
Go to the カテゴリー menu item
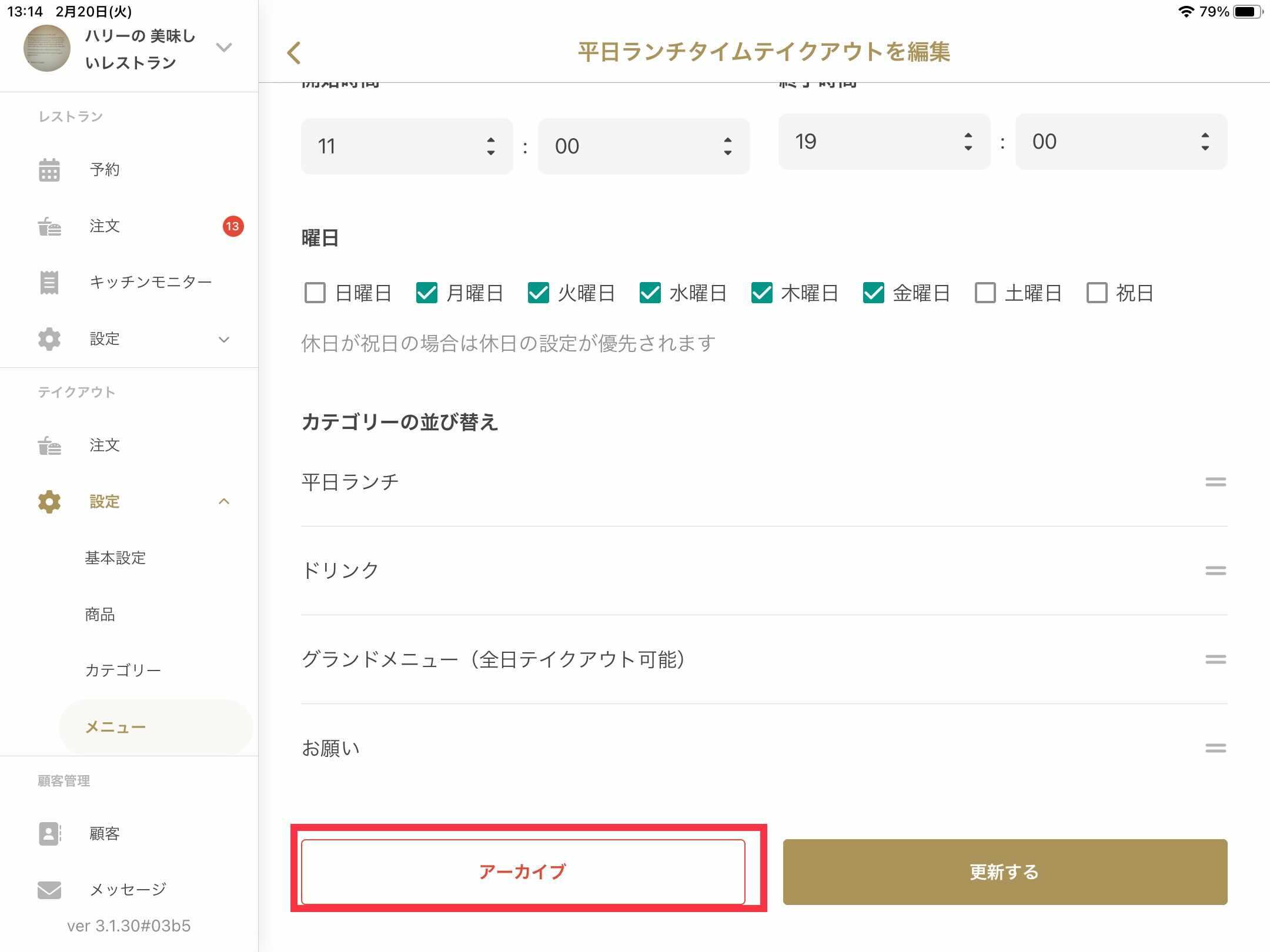point(123,671)
